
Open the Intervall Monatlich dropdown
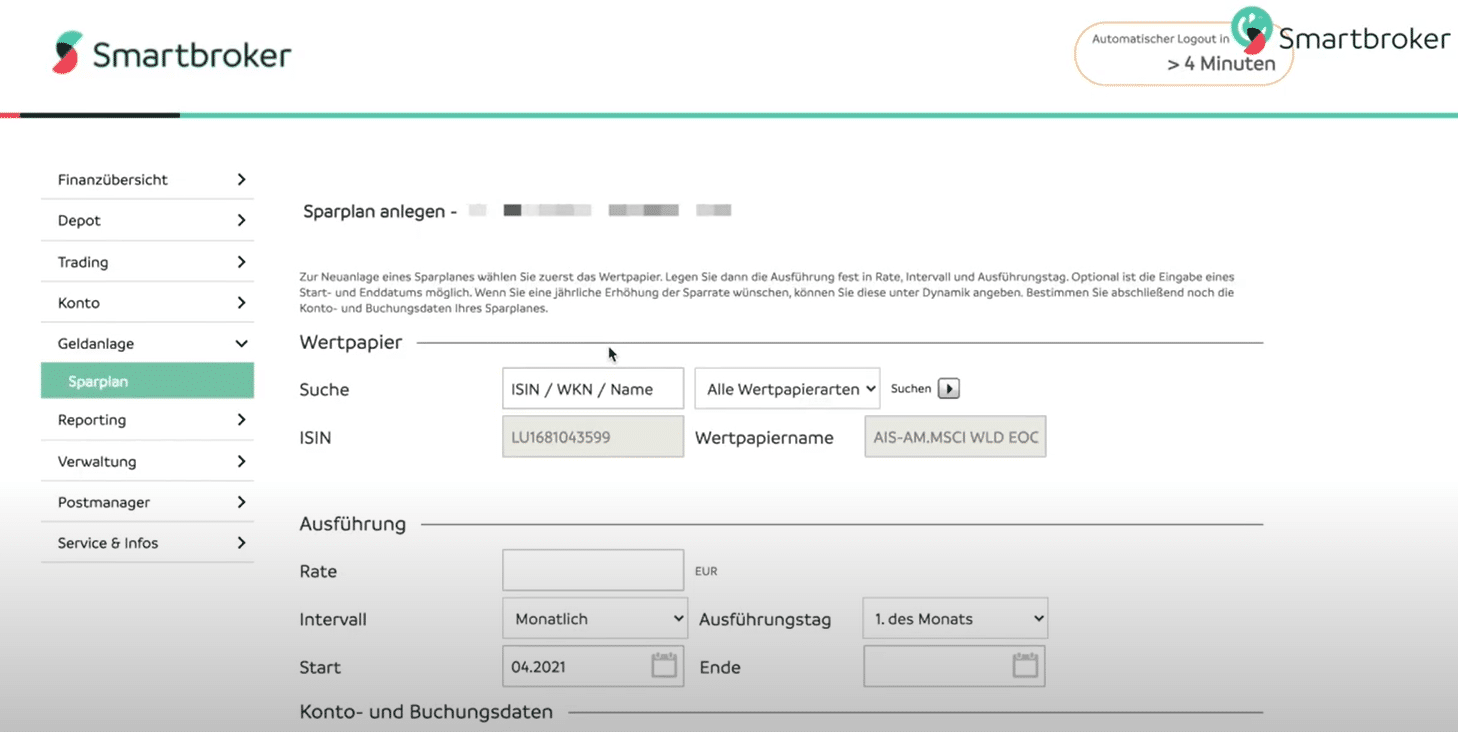[x=594, y=619]
